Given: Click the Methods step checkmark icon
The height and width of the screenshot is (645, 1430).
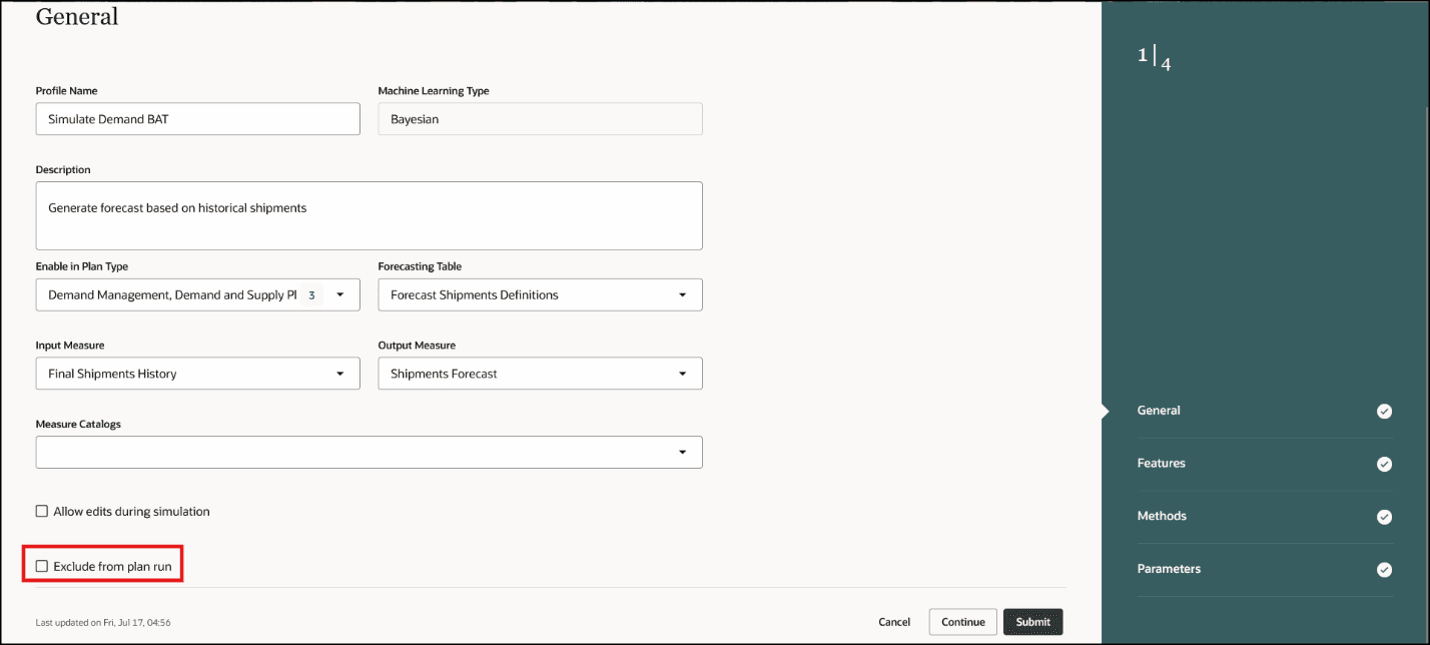Looking at the screenshot, I should (1384, 517).
